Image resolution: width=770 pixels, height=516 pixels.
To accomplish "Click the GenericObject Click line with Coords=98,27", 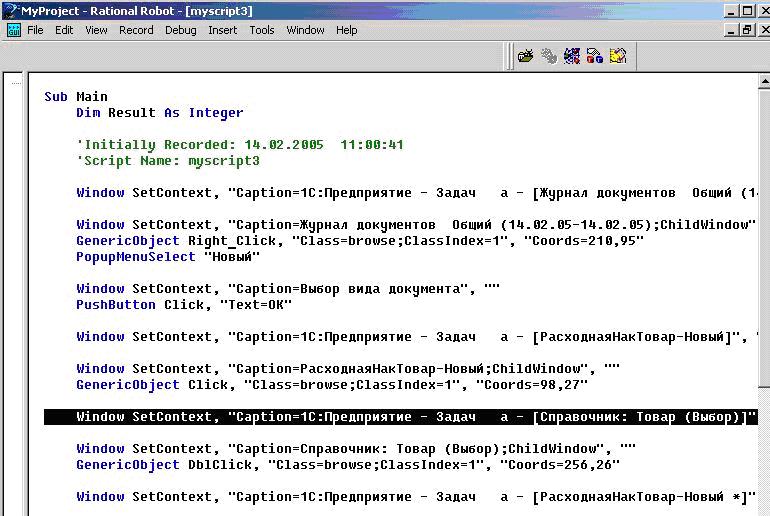I will point(332,385).
